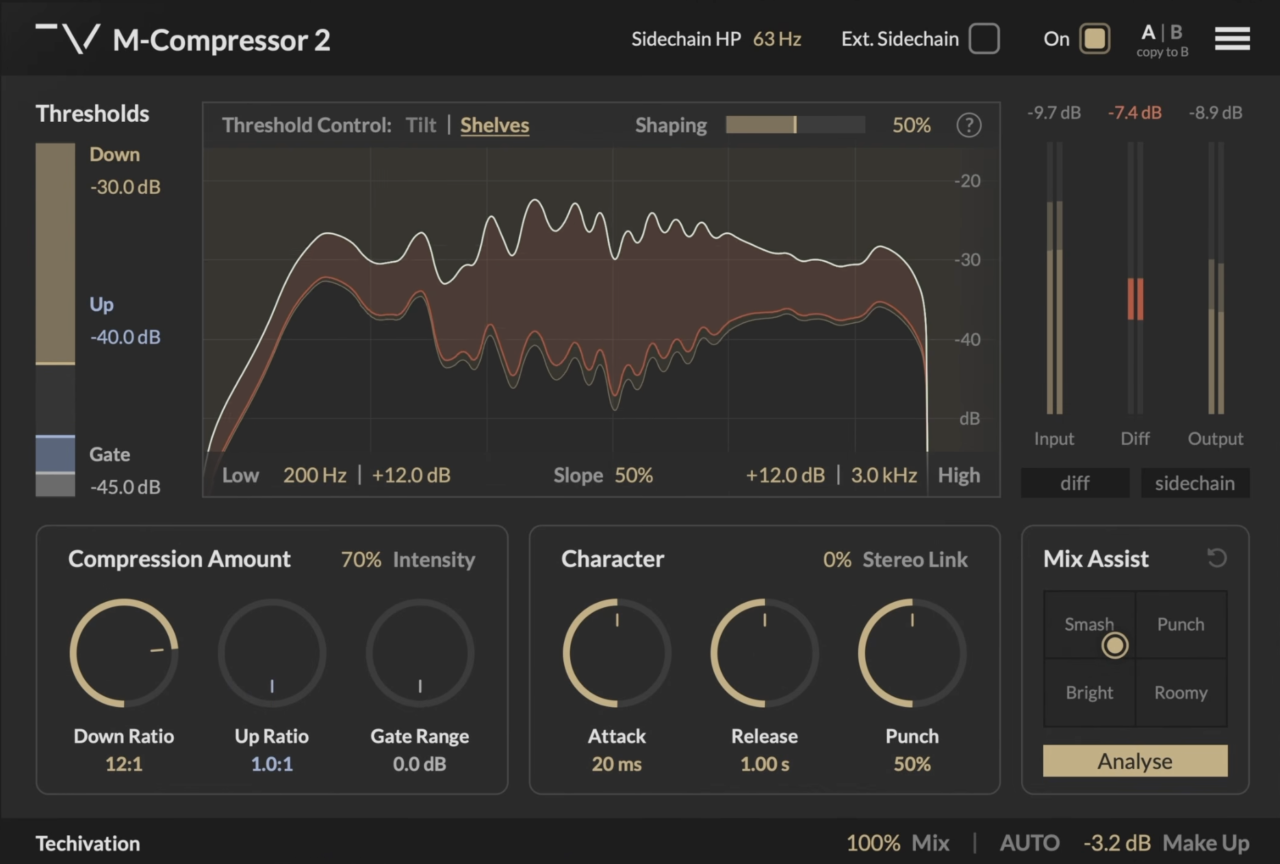1280x864 pixels.
Task: Toggle AUTO make up gain
Action: (1029, 843)
